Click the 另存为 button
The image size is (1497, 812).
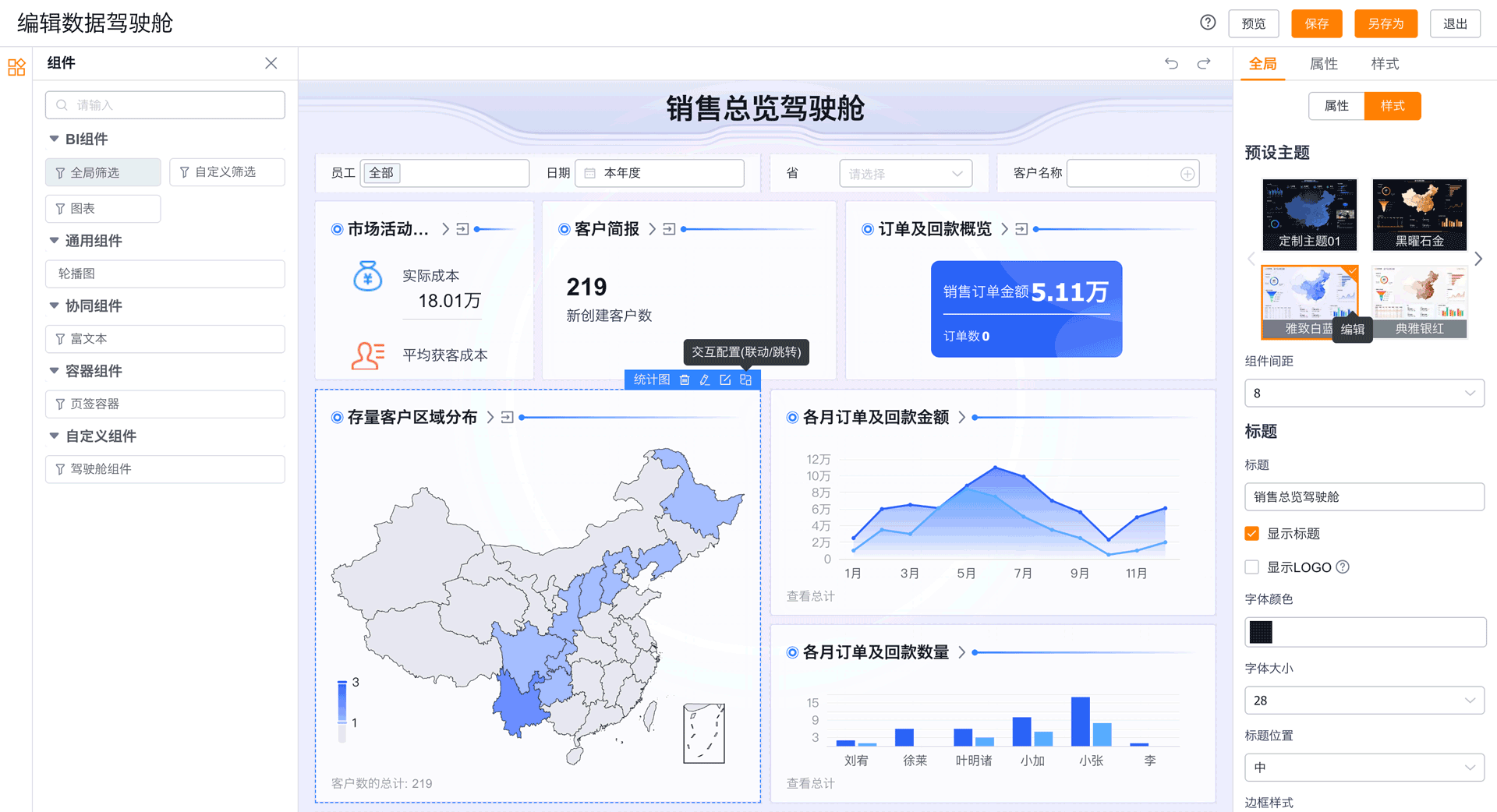pyautogui.click(x=1386, y=23)
